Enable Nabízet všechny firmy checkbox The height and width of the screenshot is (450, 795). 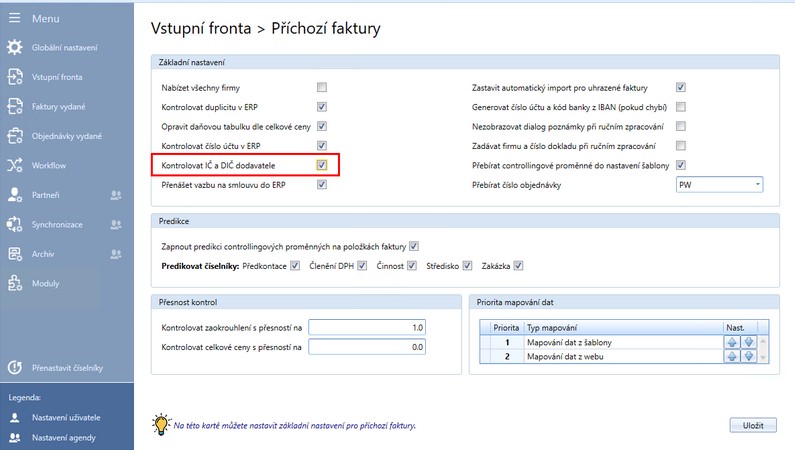point(322,87)
